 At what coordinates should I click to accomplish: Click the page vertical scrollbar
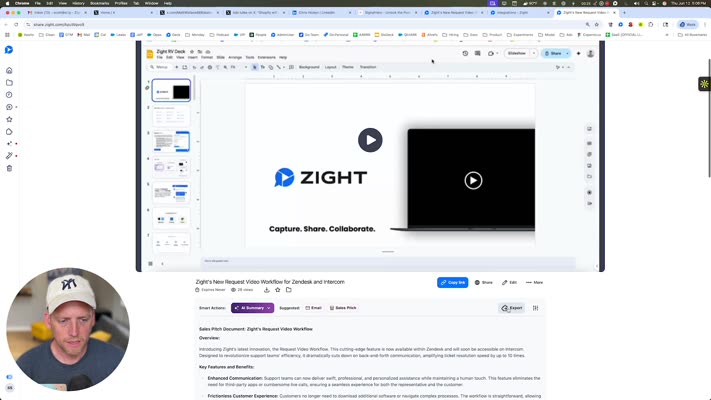(x=709, y=118)
